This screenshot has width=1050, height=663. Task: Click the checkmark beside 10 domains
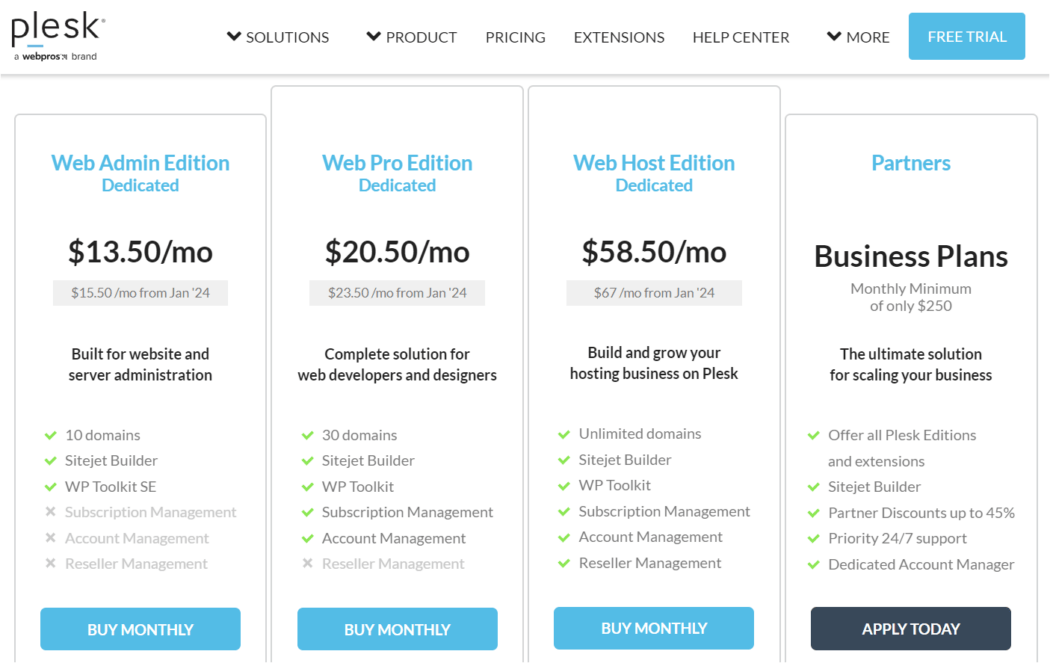[48, 435]
